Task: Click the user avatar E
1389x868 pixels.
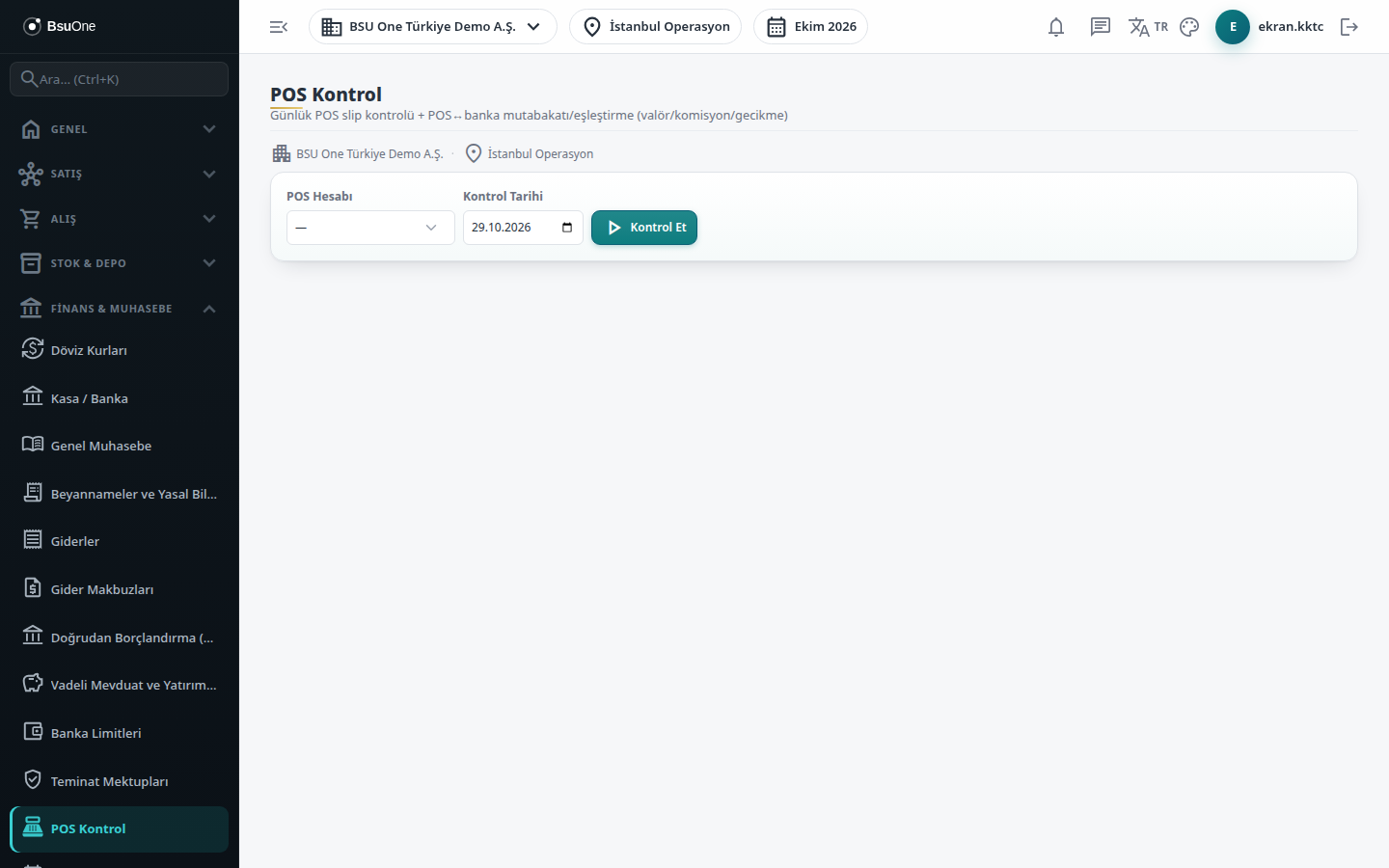Action: pos(1233,27)
